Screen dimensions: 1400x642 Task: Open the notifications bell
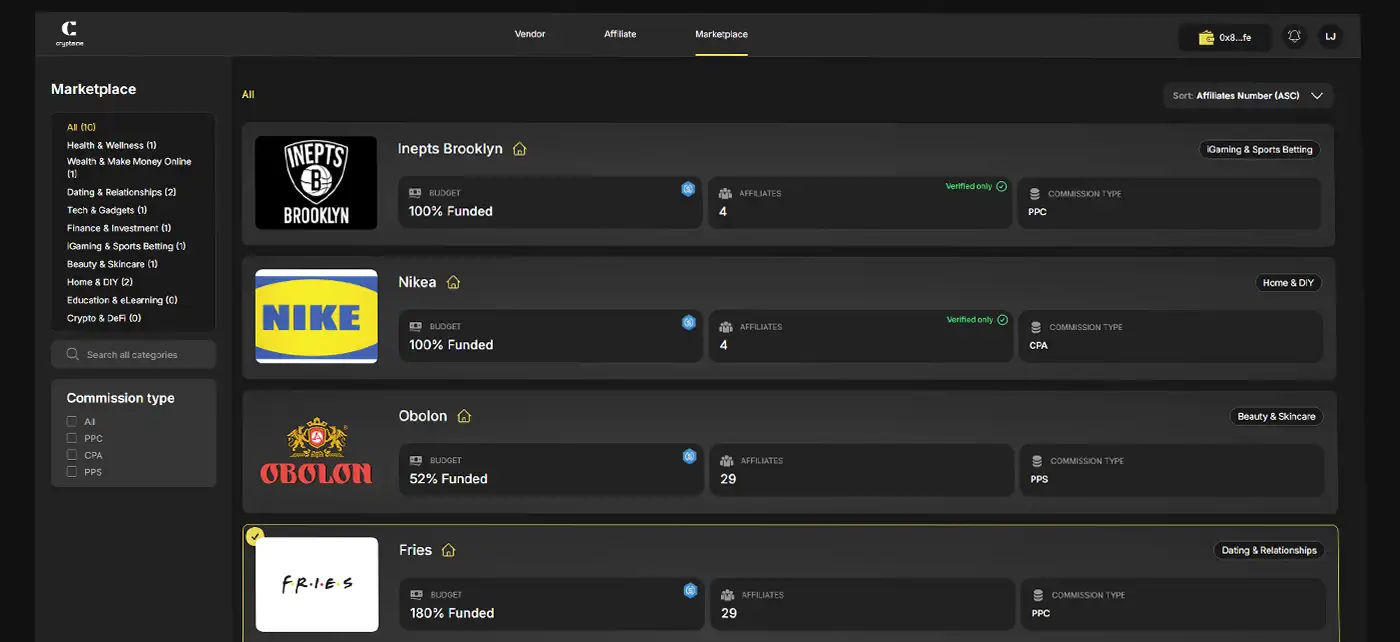tap(1294, 37)
